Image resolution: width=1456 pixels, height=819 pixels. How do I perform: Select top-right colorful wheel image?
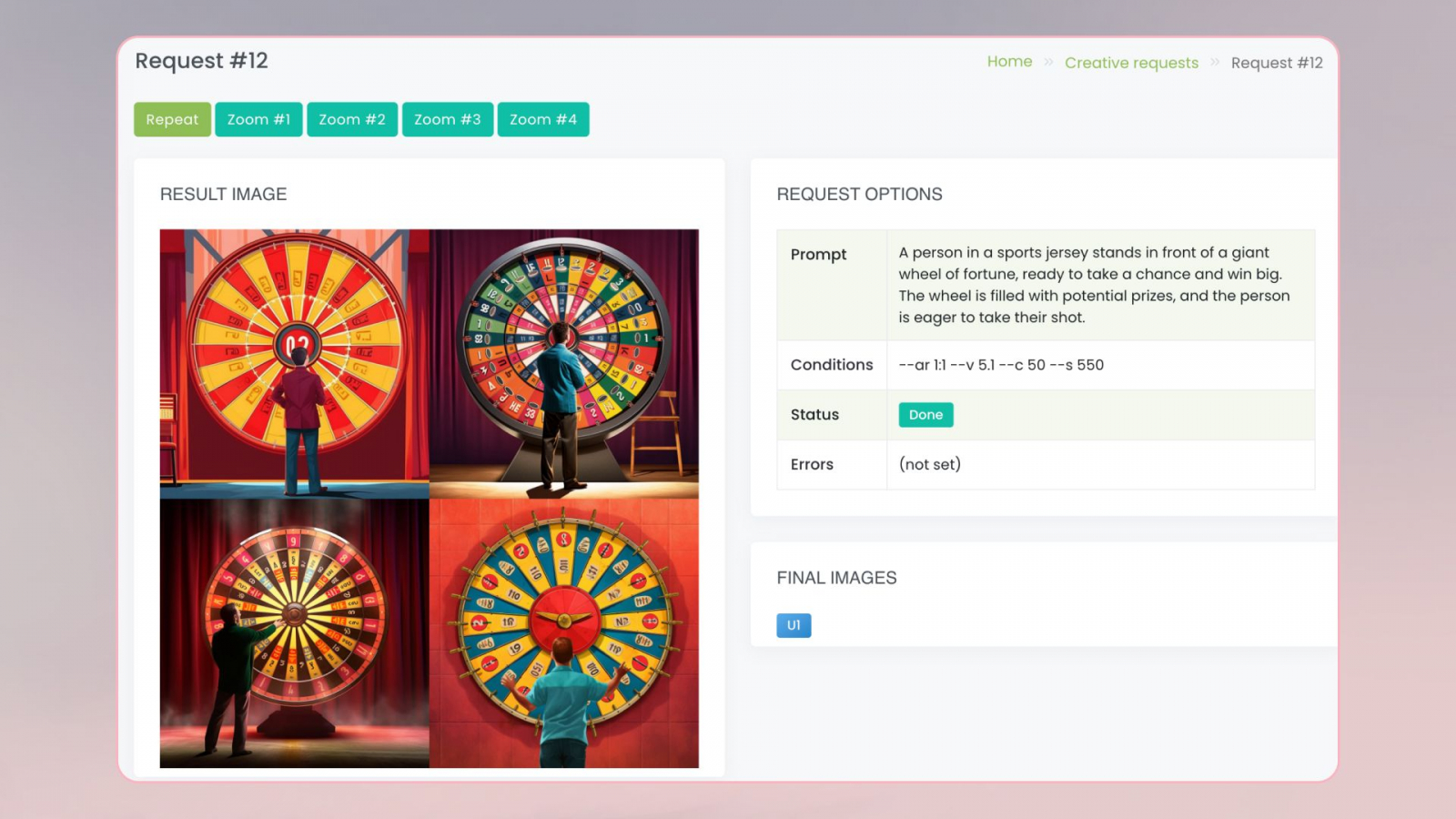pos(564,364)
